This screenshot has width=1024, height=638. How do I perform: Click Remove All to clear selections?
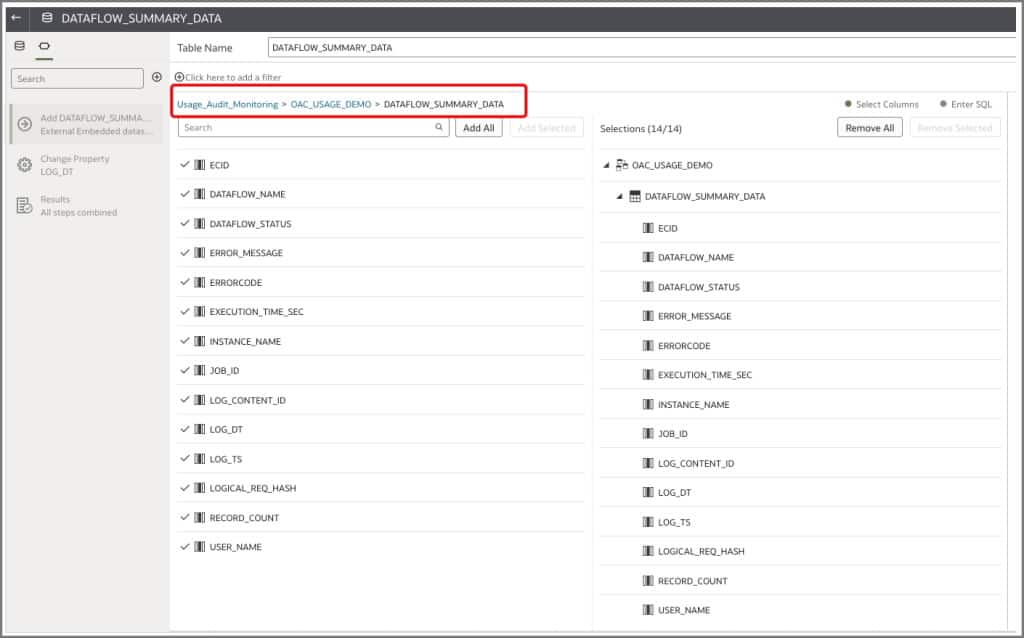tap(870, 127)
